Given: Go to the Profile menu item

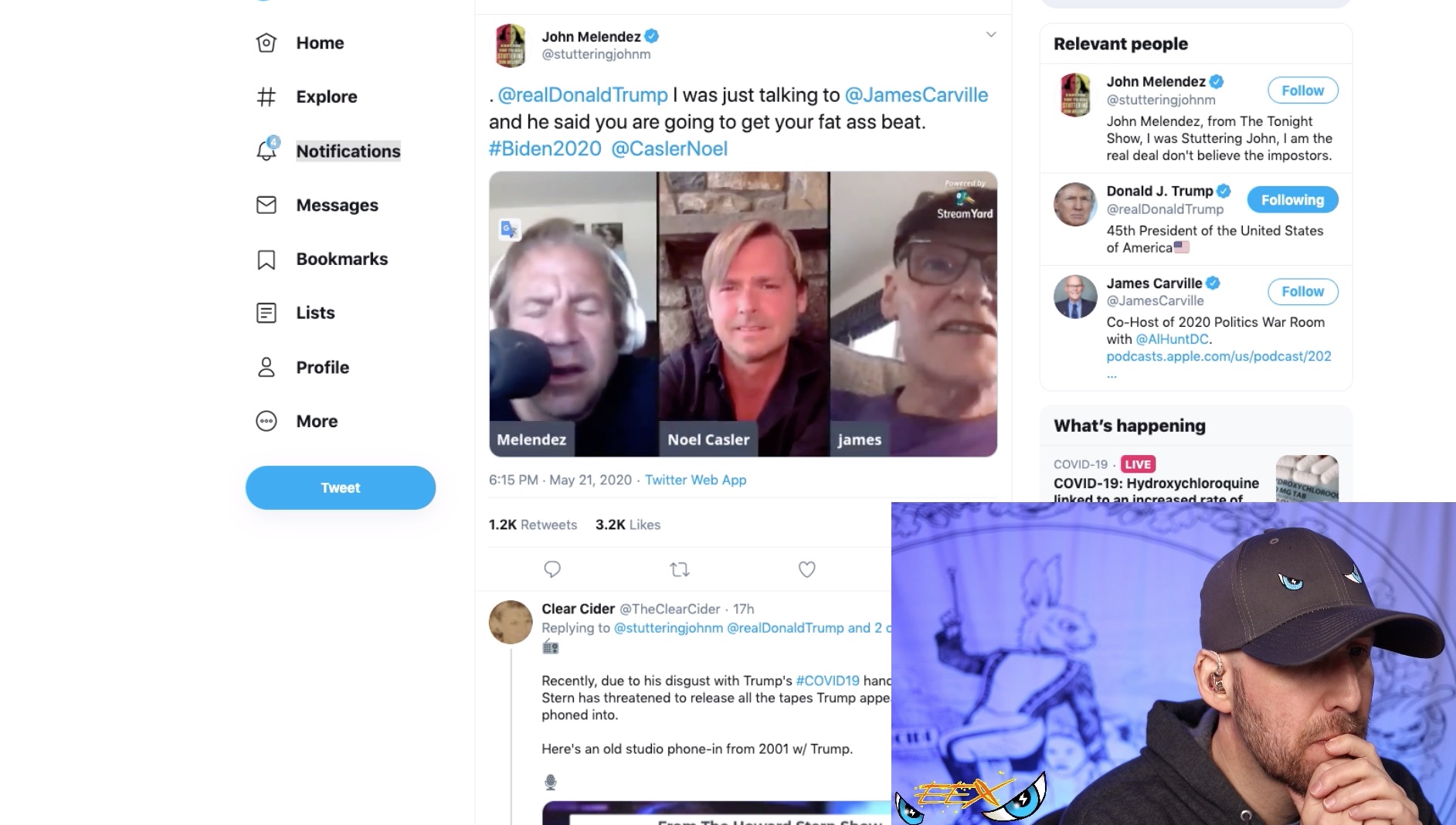Looking at the screenshot, I should [x=322, y=368].
